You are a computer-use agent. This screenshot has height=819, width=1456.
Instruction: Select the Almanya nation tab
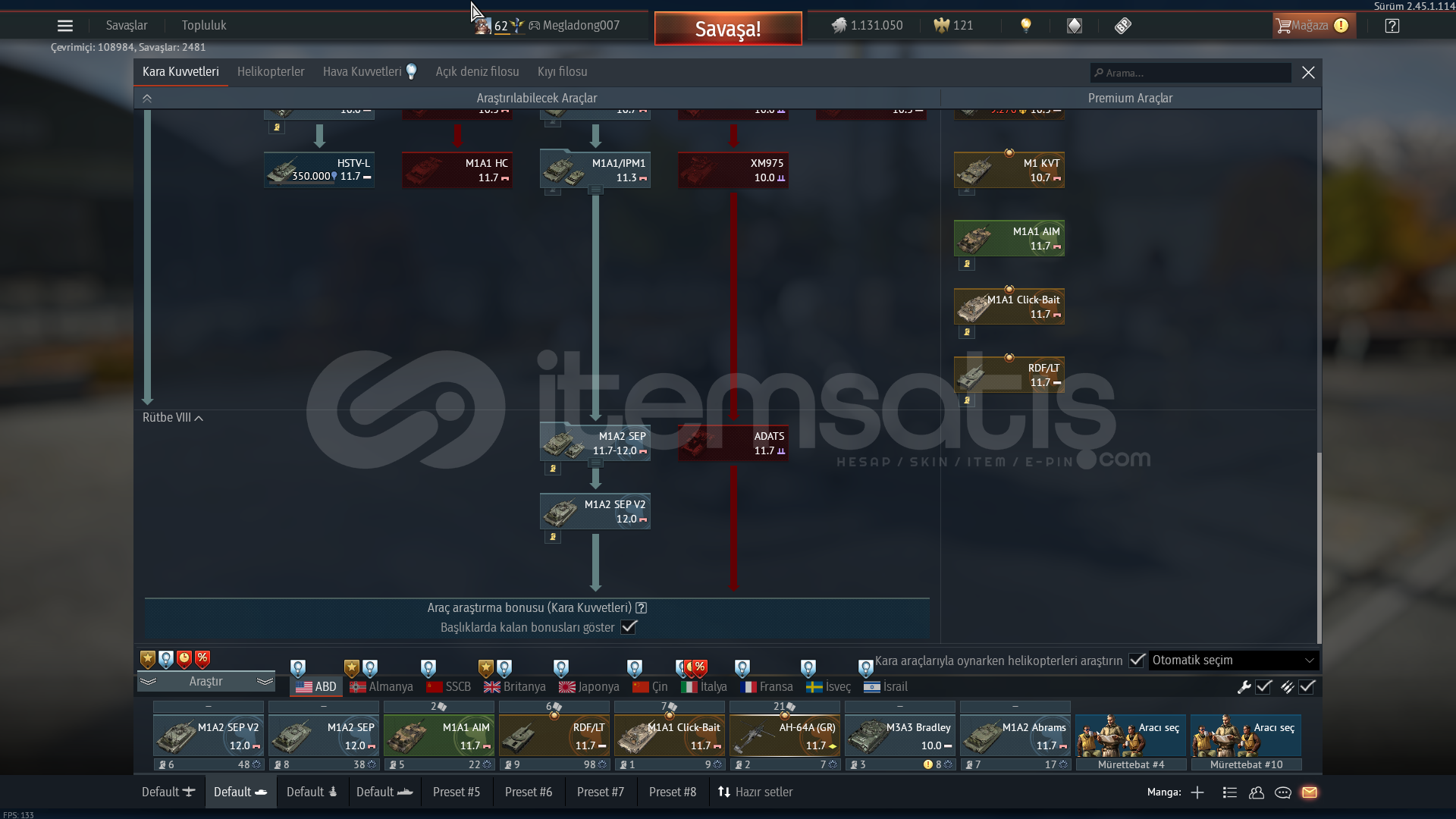[x=381, y=687]
